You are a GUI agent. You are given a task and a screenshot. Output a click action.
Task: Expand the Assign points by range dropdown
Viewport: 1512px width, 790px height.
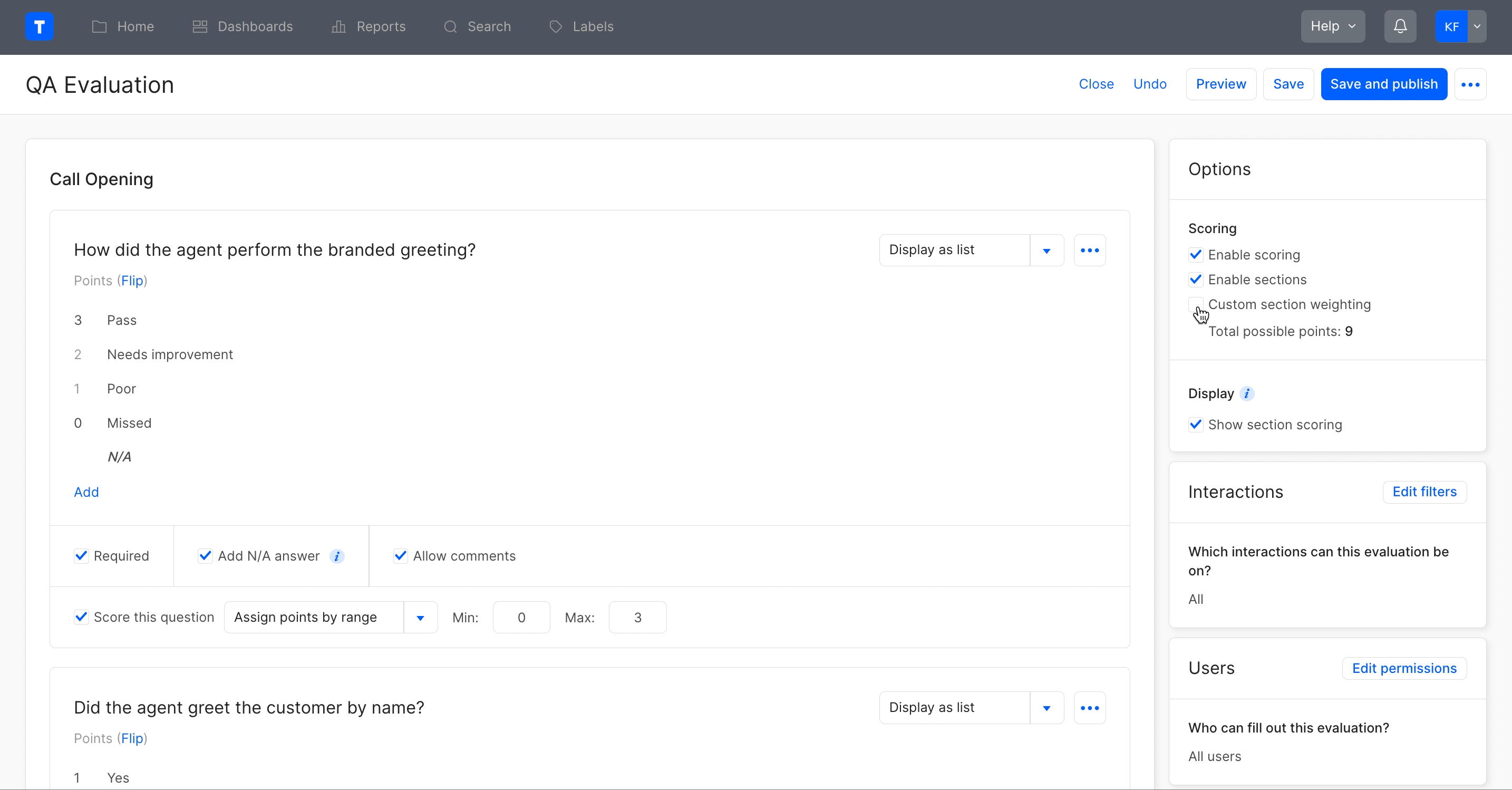(x=420, y=618)
